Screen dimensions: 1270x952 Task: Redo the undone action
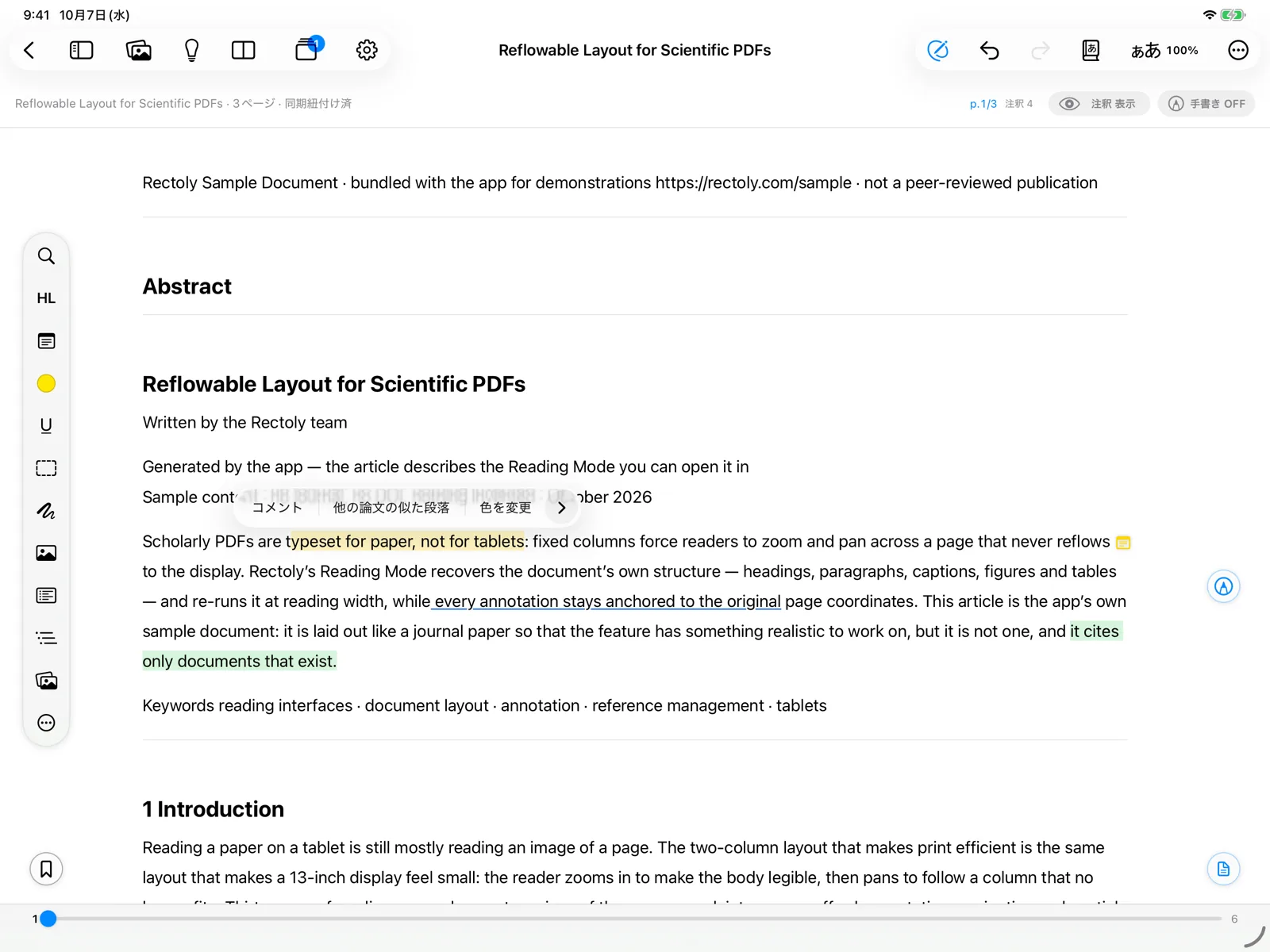[x=1040, y=50]
